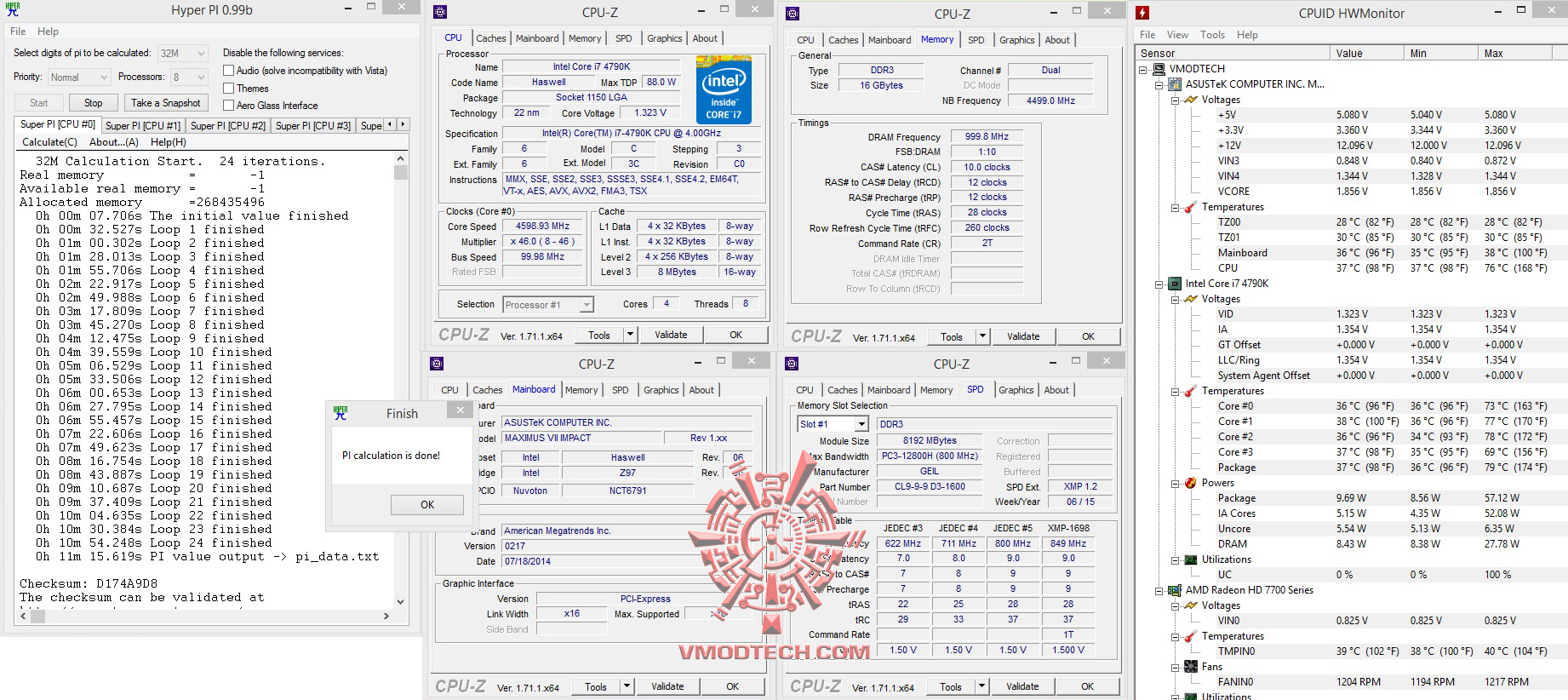This screenshot has width=1568, height=700.
Task: Click OK in the Finish dialog
Action: click(x=427, y=505)
